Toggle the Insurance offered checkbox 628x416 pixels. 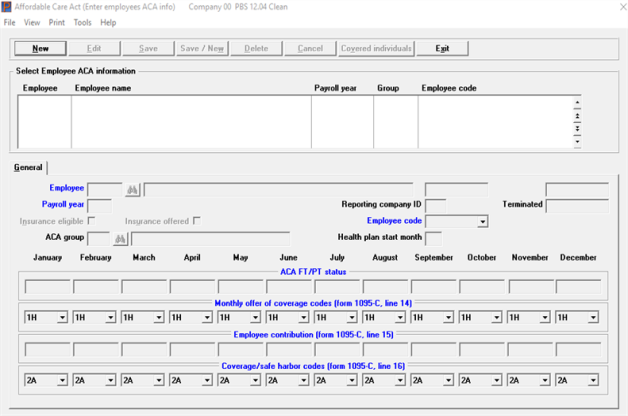tap(197, 221)
